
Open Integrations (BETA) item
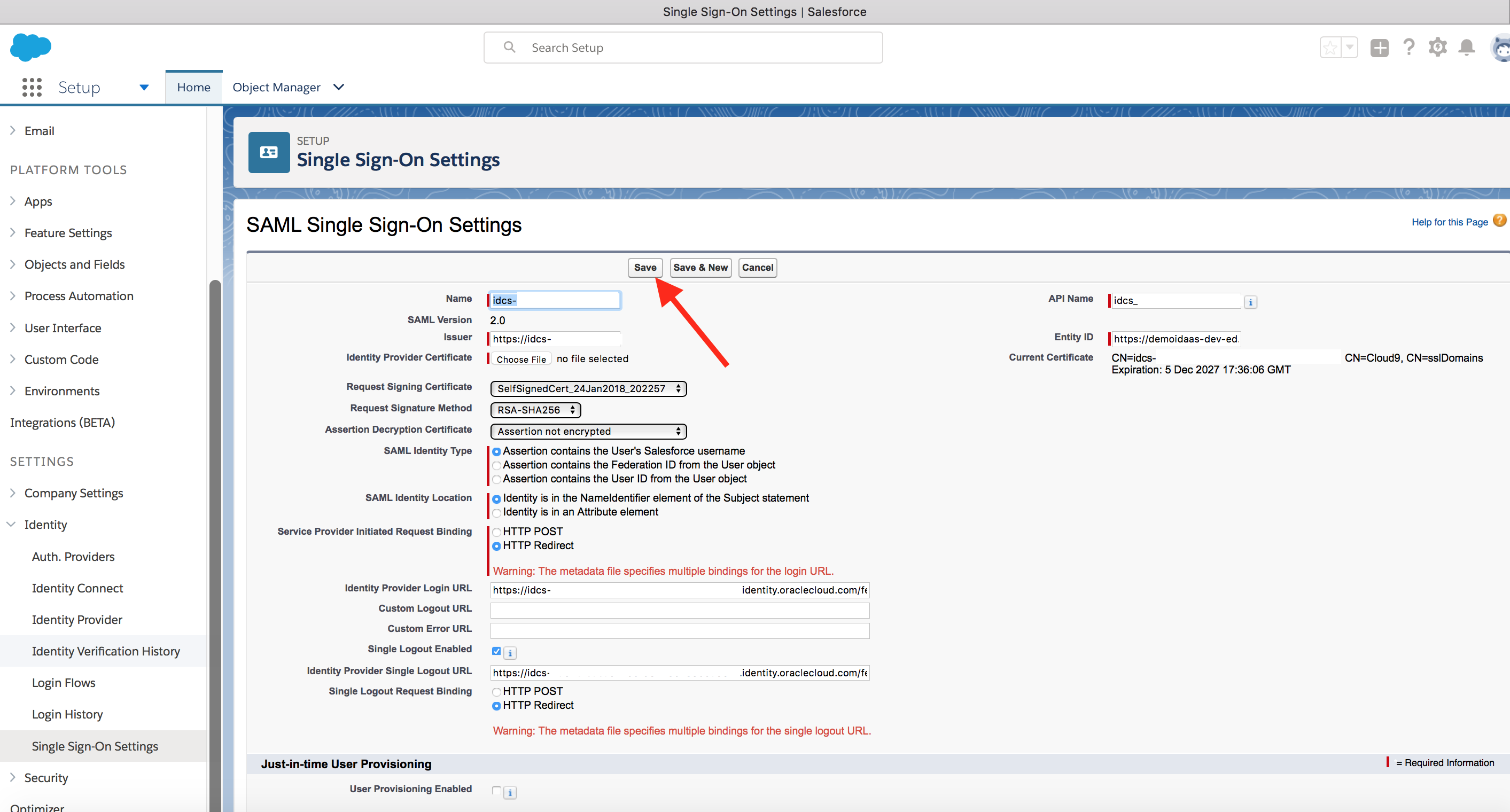[62, 423]
